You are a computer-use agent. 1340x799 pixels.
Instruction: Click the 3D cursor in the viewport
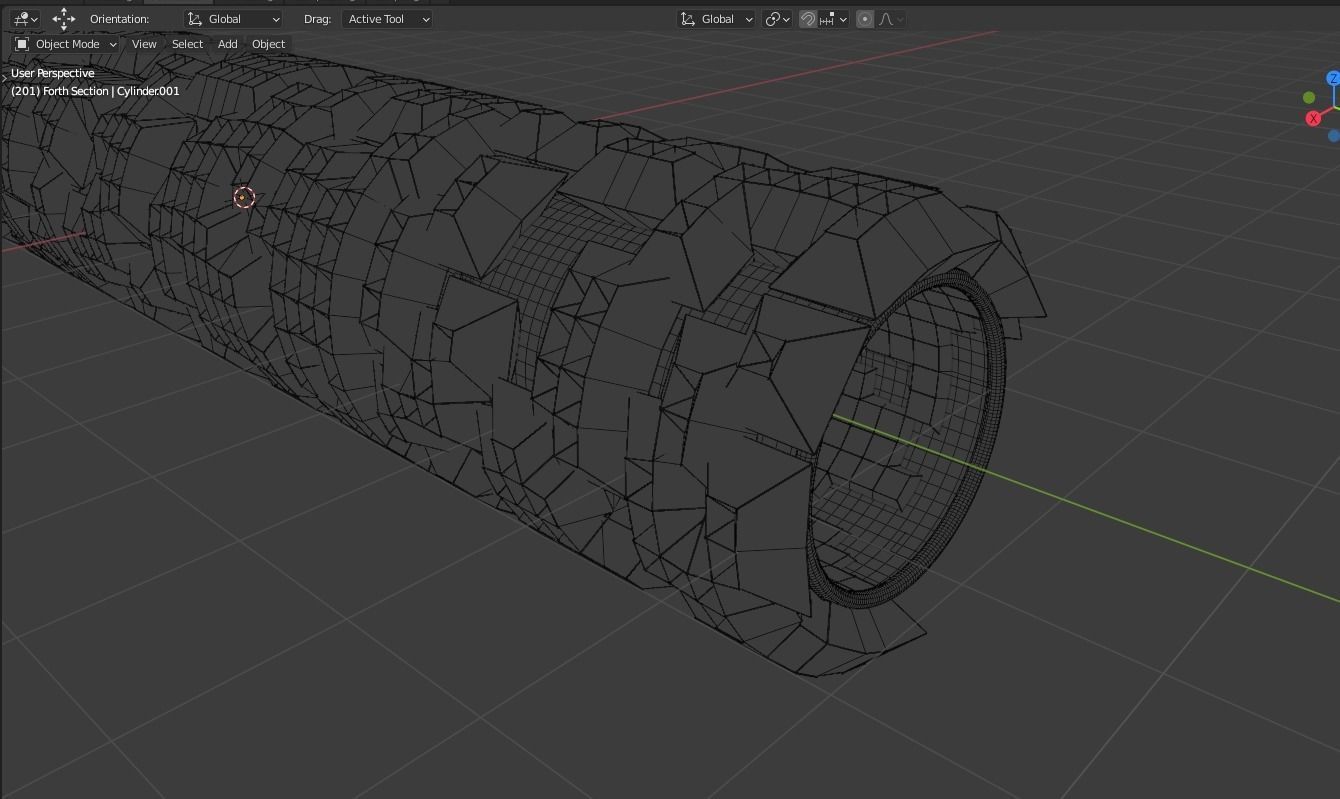click(244, 197)
